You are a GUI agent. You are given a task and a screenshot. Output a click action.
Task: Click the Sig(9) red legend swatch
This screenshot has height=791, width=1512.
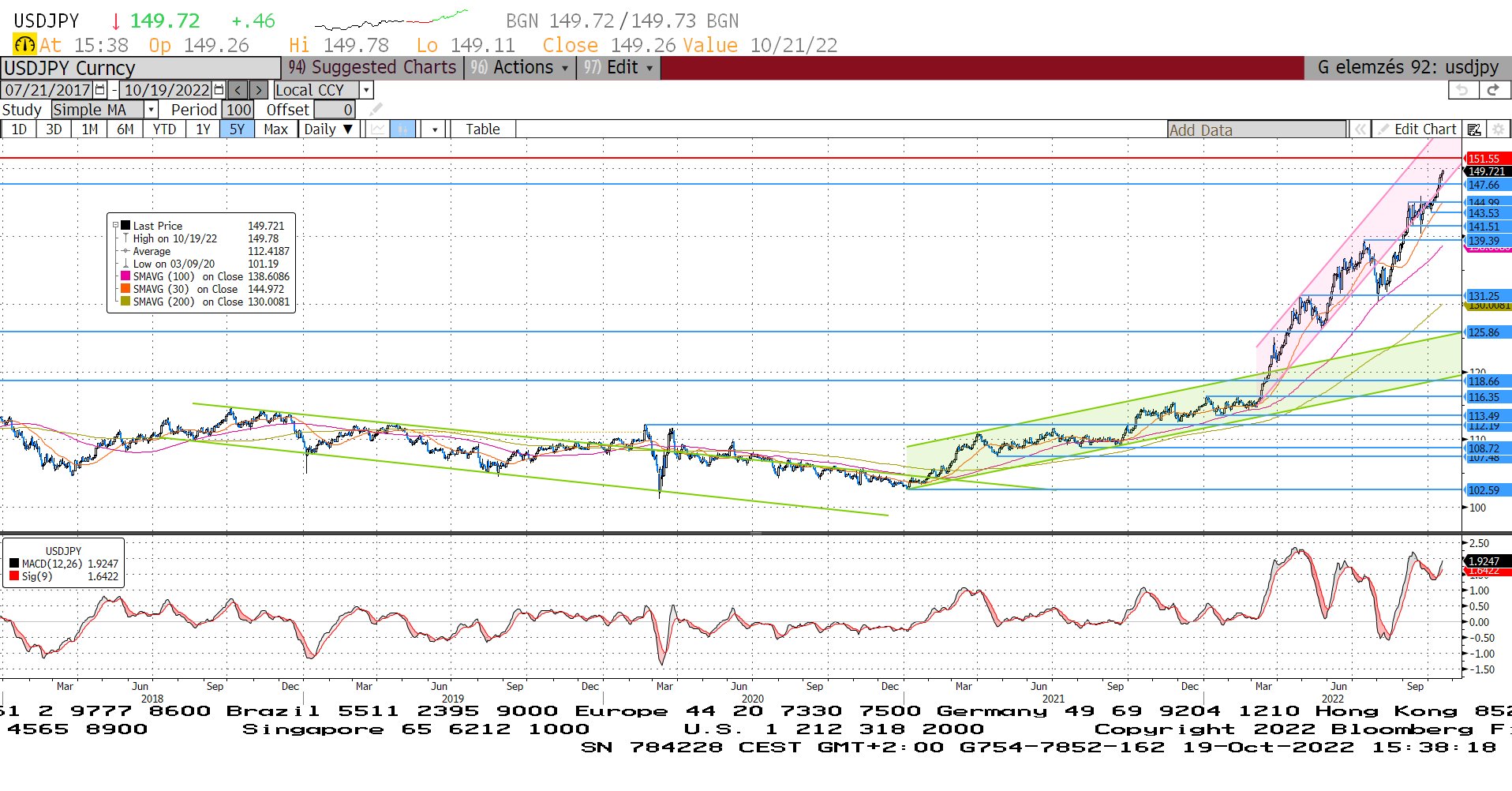click(14, 576)
